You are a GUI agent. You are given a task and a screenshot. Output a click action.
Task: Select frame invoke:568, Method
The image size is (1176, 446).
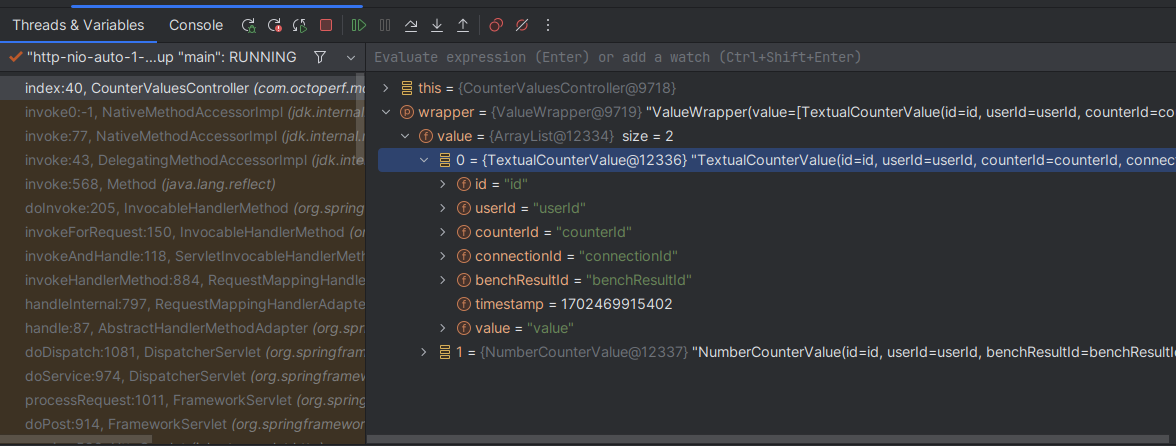tap(182, 184)
